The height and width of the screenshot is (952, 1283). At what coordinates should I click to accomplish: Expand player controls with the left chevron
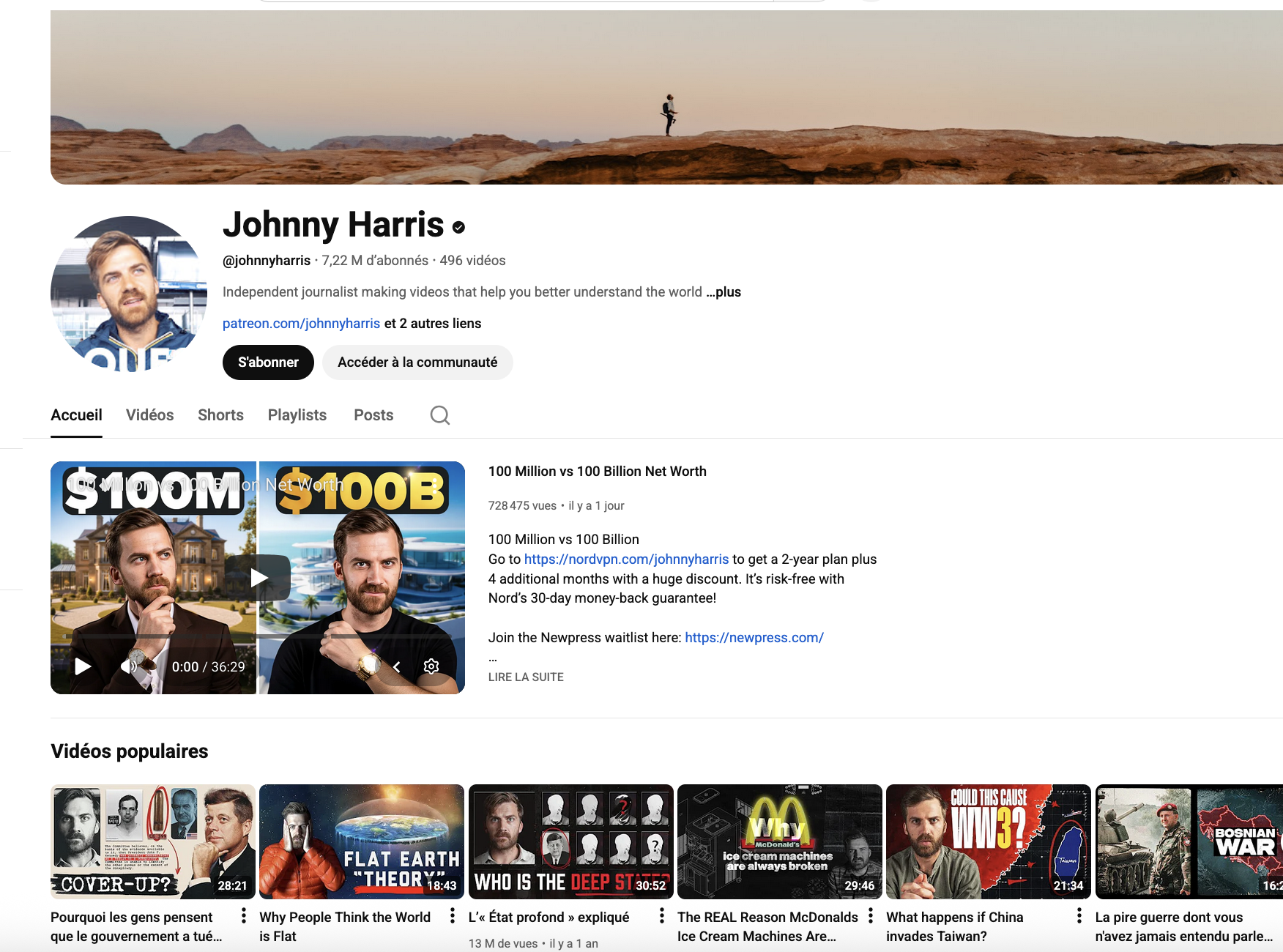[397, 666]
